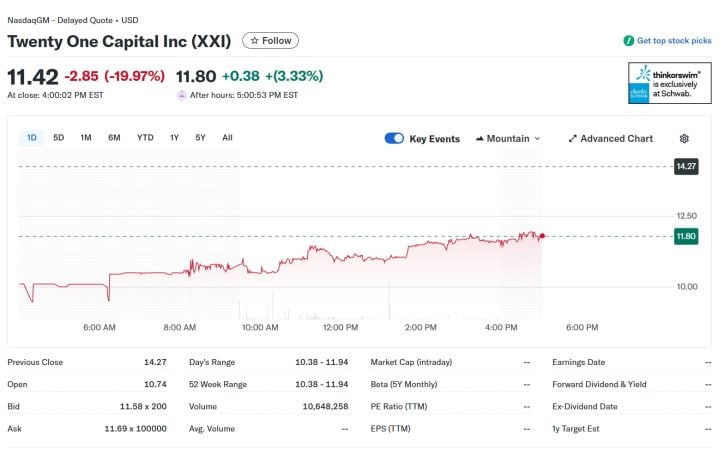This screenshot has height=450, width=724.
Task: Select the 1D time range tab
Action: [32, 138]
